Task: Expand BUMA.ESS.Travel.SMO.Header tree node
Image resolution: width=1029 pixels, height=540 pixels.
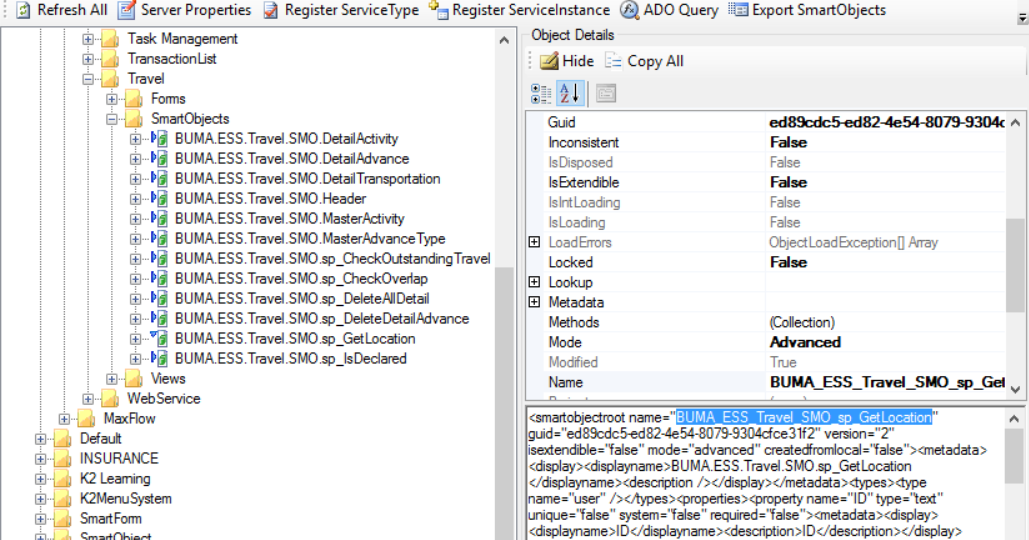Action: click(135, 199)
